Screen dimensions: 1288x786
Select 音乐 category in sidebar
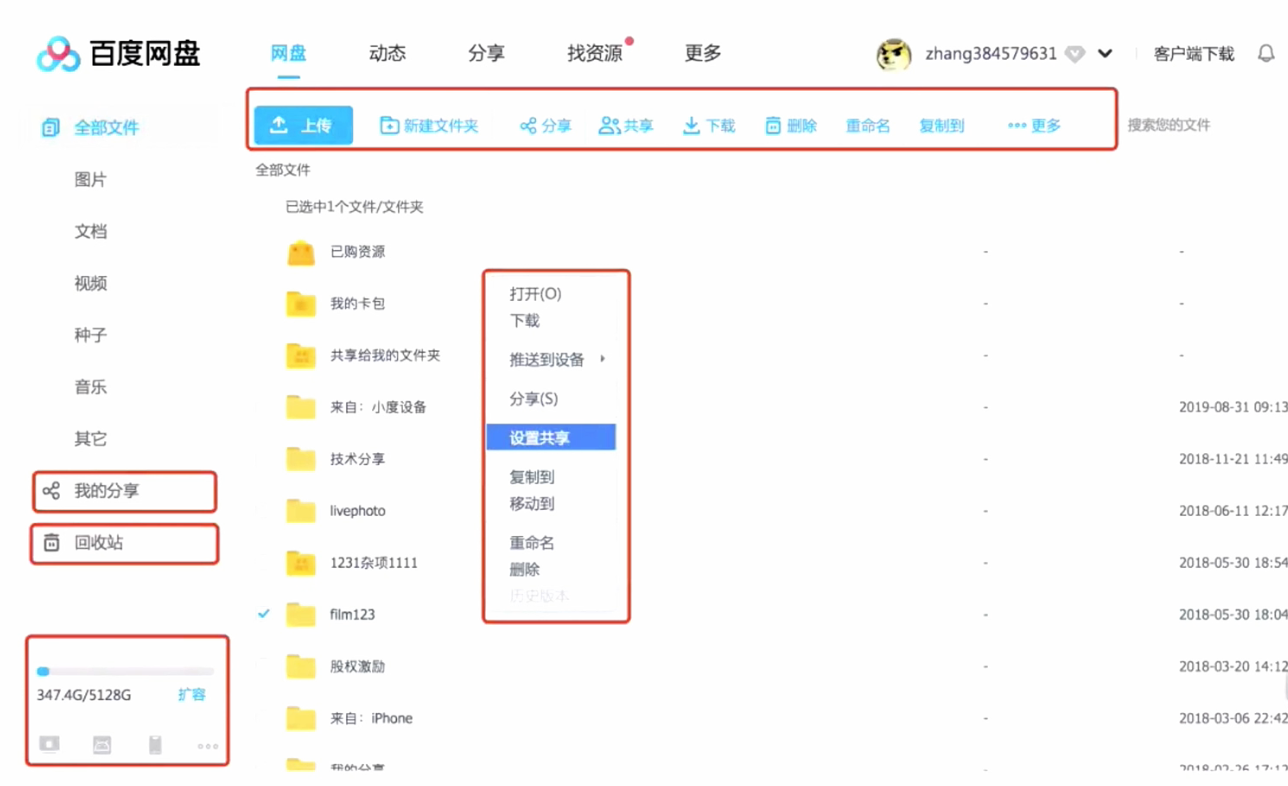click(x=90, y=387)
